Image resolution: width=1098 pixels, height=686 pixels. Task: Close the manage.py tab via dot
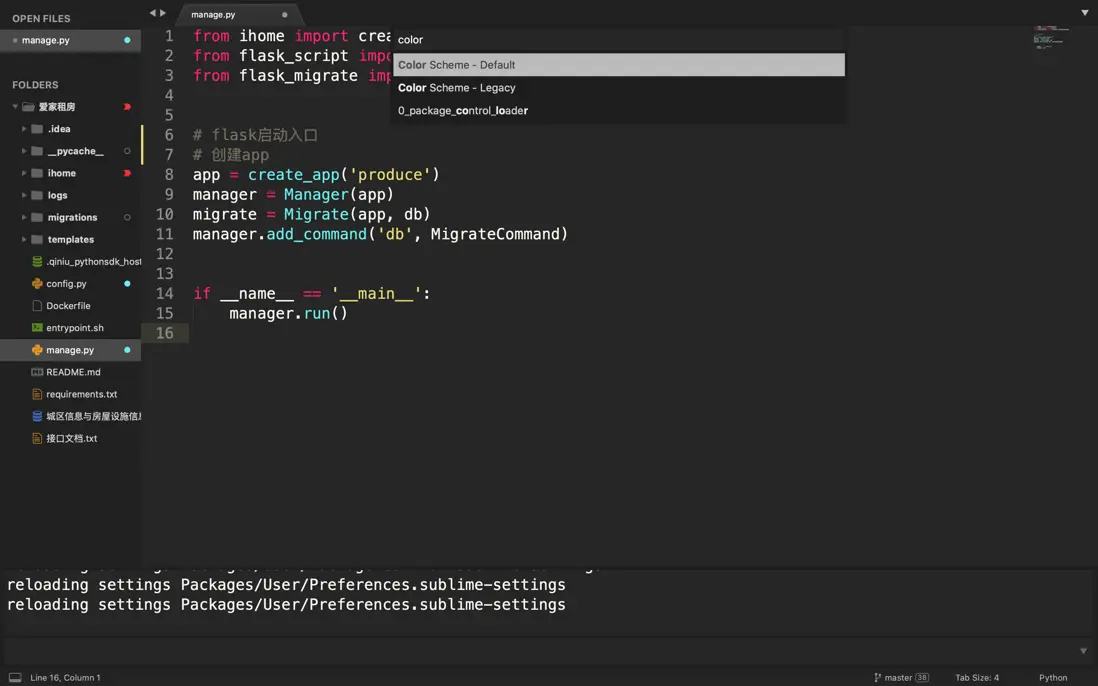[x=284, y=15]
